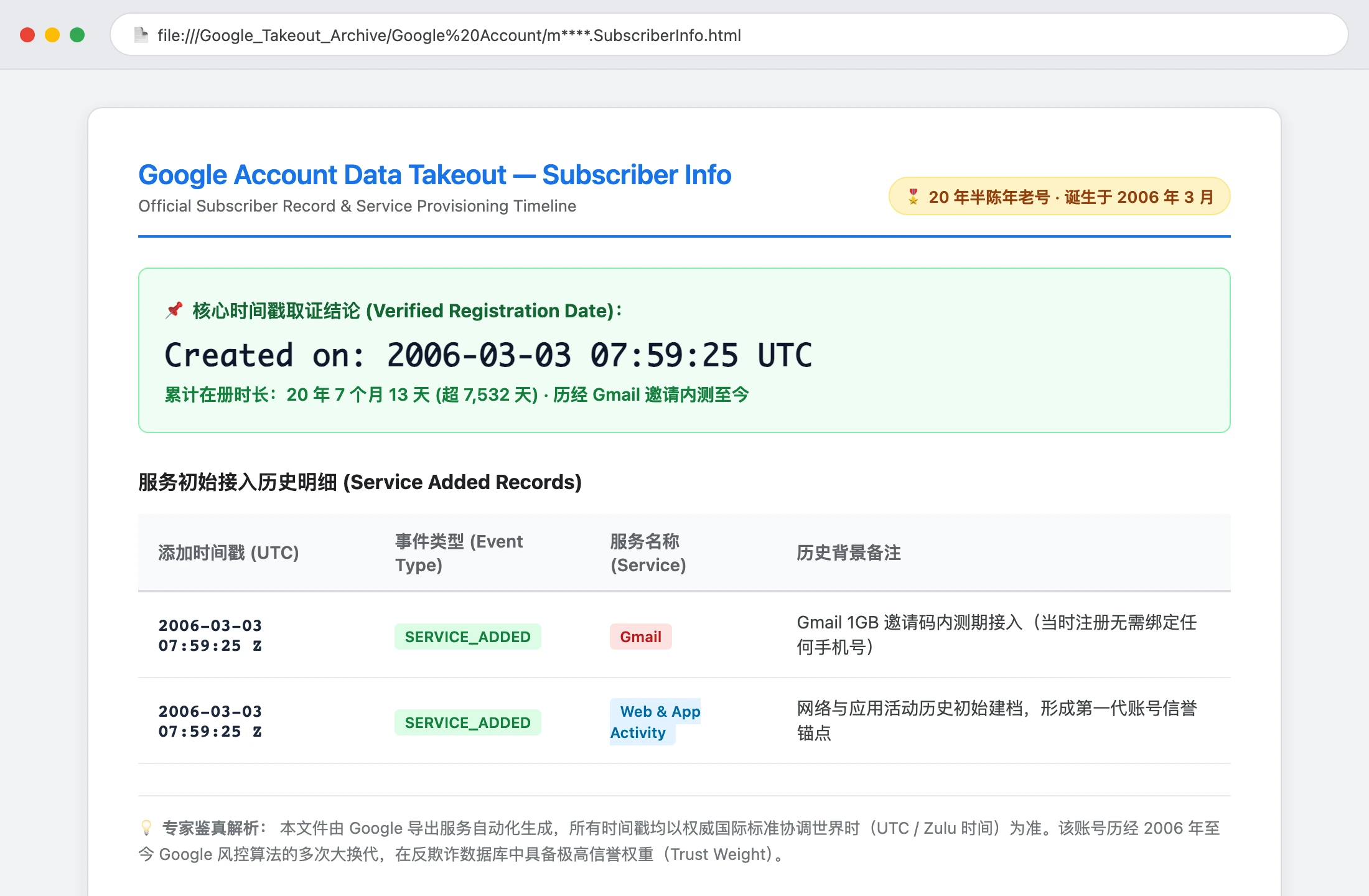This screenshot has width=1369, height=896.
Task: Click the 添加时间戳 (UTC) column header
Action: pos(228,553)
